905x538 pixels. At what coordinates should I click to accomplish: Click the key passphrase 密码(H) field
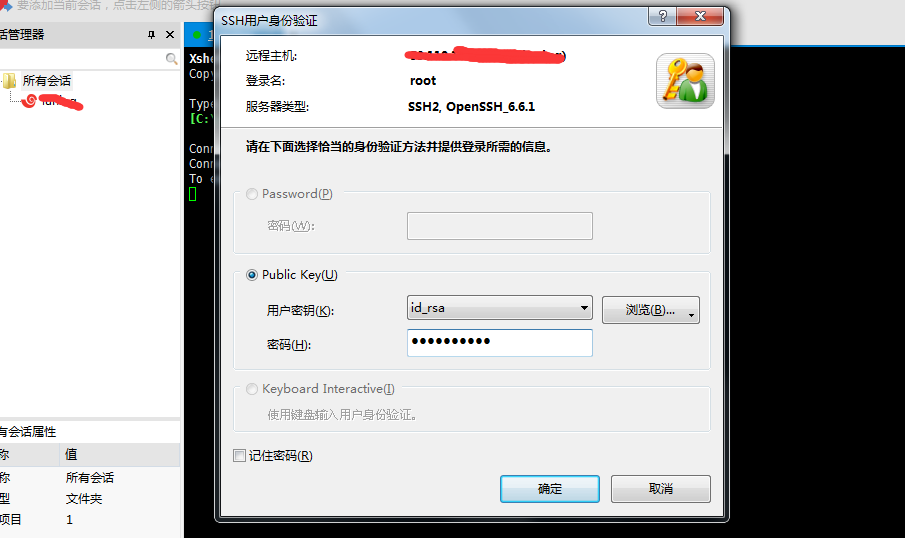tap(500, 343)
